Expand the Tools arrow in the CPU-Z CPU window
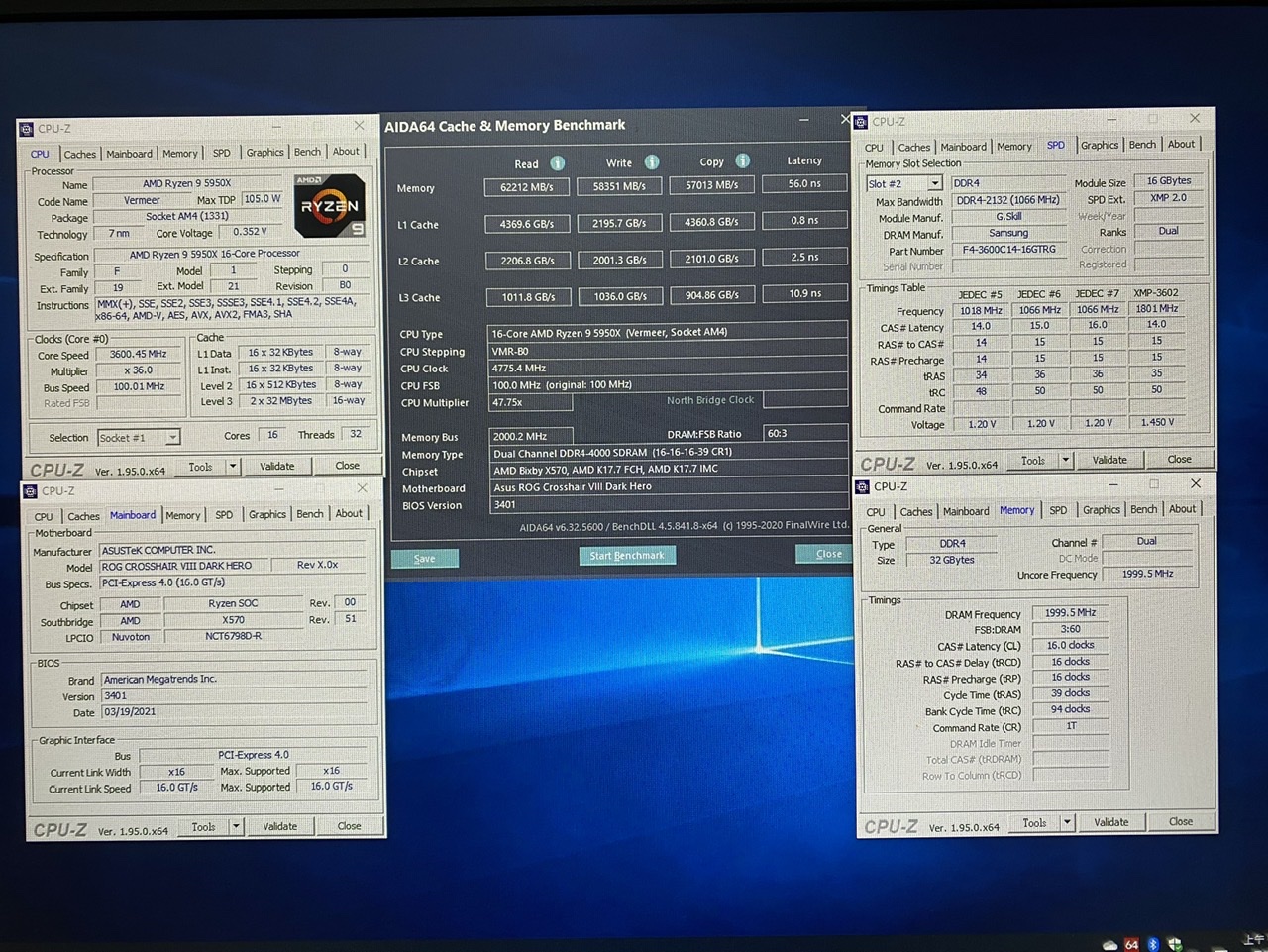1268x952 pixels. click(233, 466)
